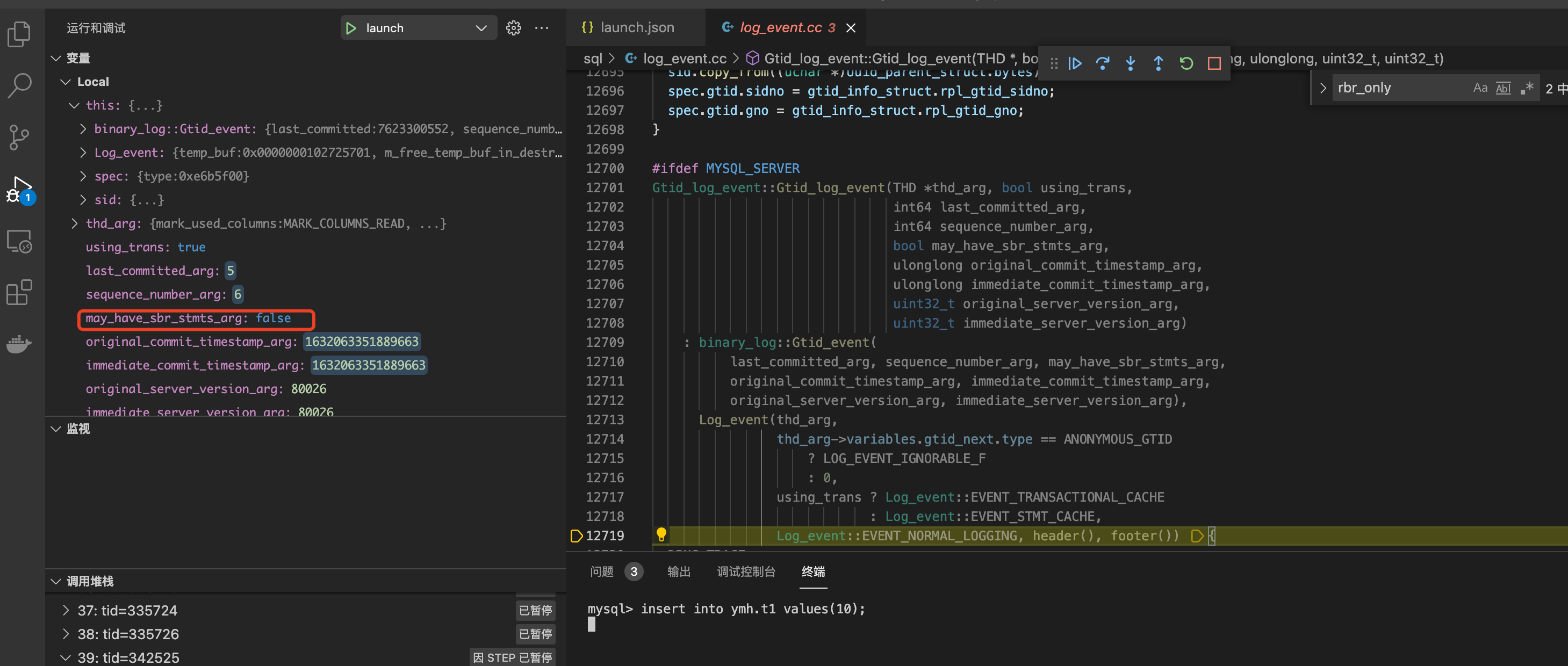Click the debug Step Over button

pos(1102,63)
